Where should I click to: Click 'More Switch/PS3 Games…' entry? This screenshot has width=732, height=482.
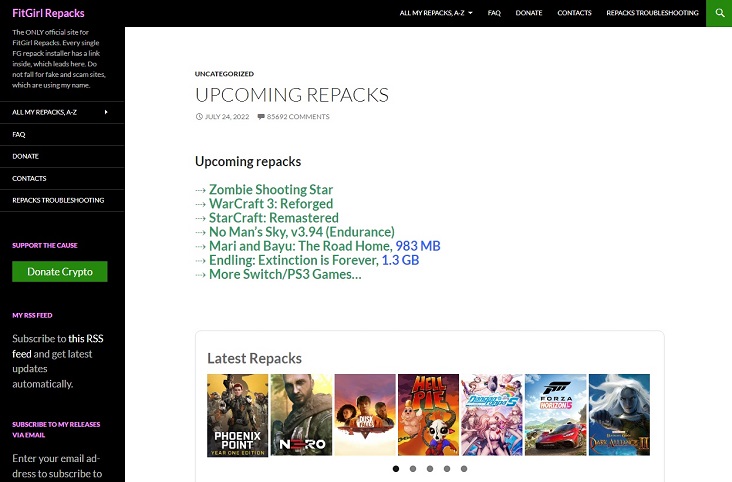pos(285,274)
